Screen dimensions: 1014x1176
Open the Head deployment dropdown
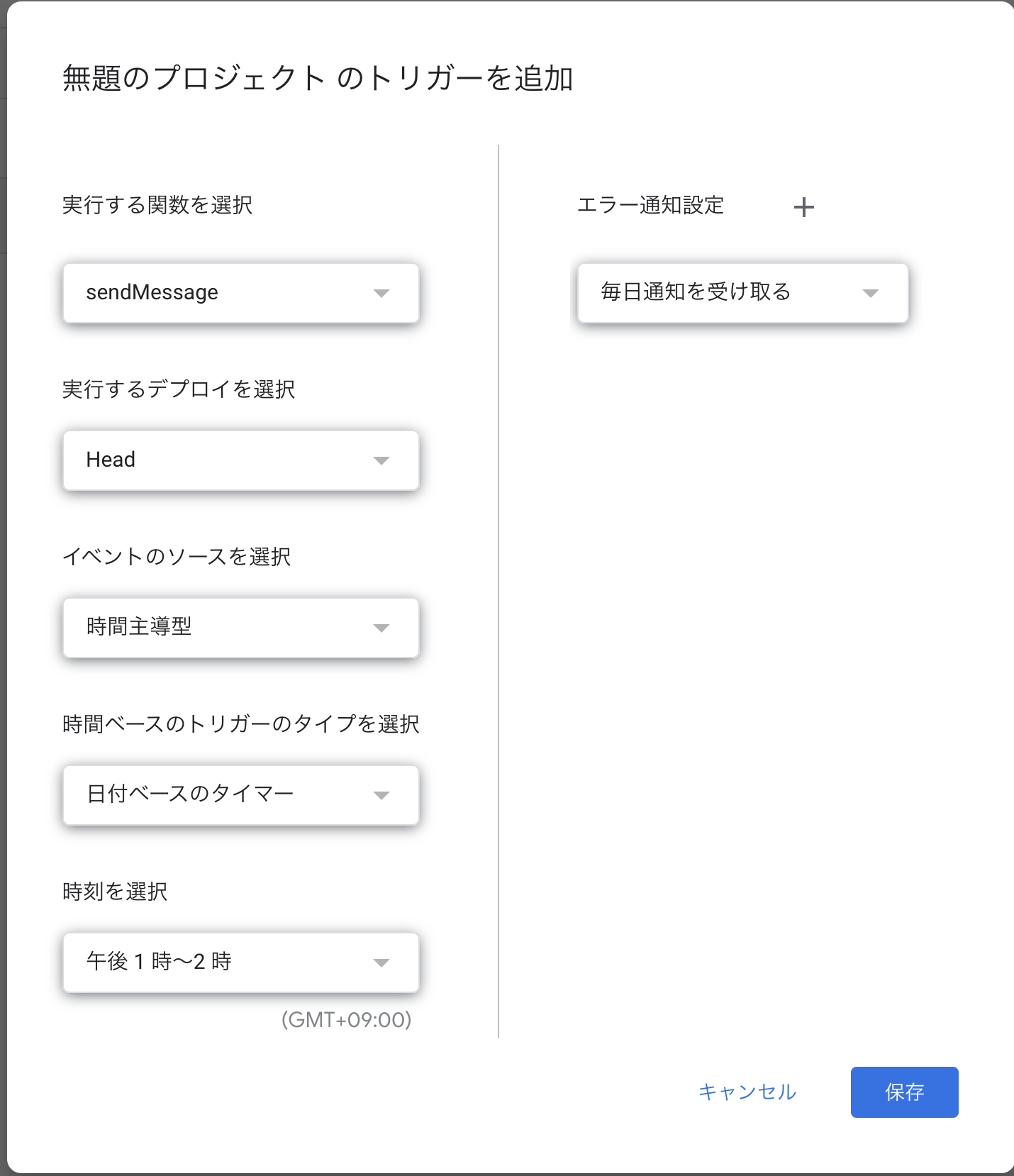241,460
